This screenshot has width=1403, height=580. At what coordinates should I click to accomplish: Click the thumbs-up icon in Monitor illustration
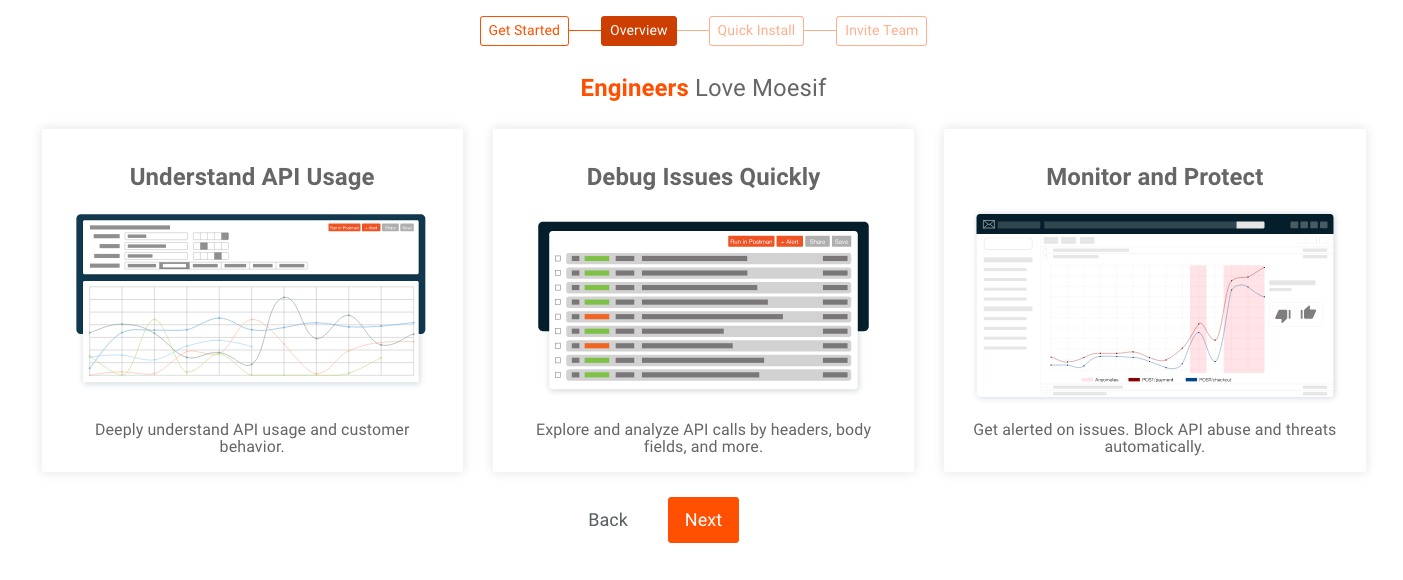[1308, 314]
